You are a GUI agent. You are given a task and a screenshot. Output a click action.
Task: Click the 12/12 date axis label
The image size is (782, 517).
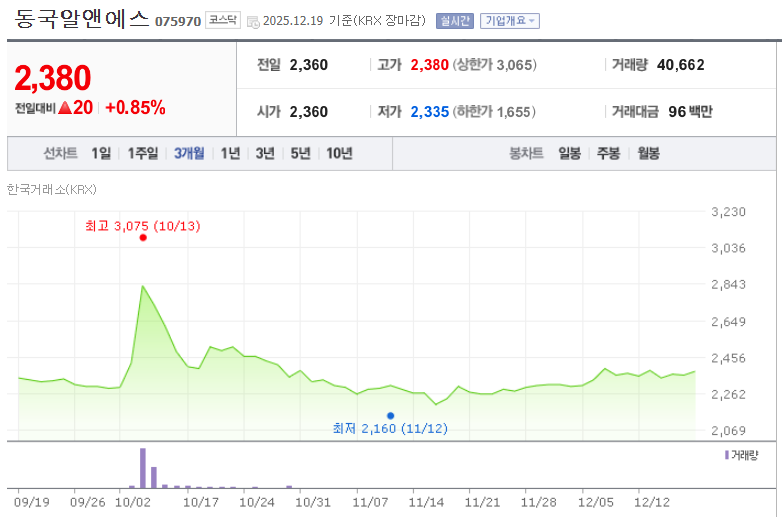tap(651, 503)
